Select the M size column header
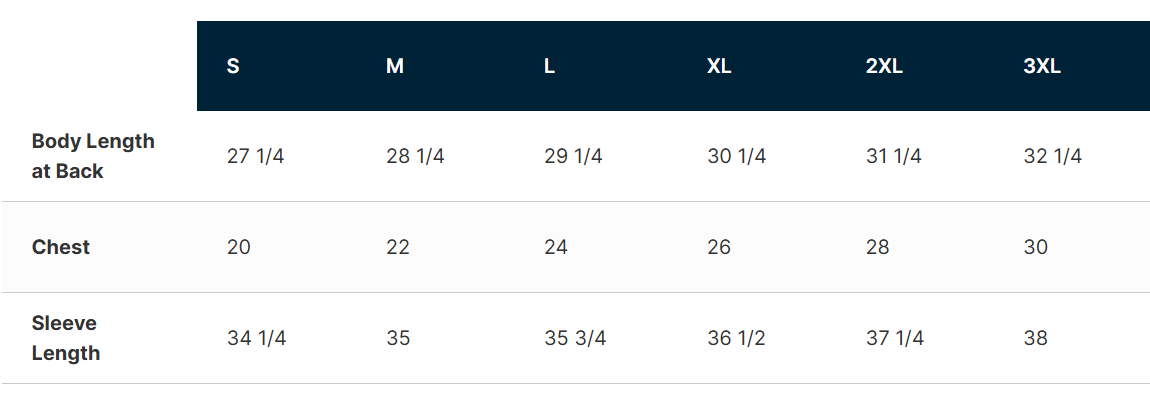This screenshot has height=393, width=1150. (x=395, y=66)
